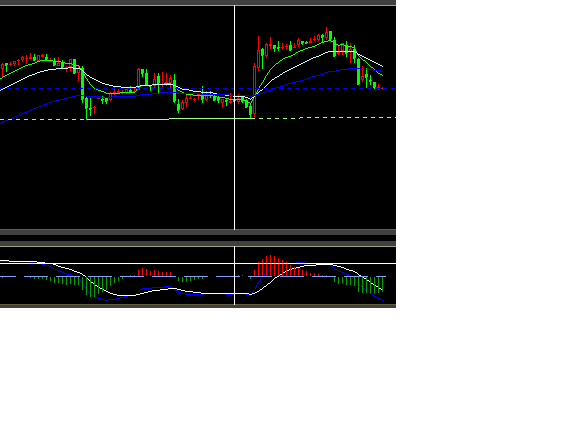Click the blue dashed horizontal level line
The width and height of the screenshot is (576, 432).
click(198, 89)
